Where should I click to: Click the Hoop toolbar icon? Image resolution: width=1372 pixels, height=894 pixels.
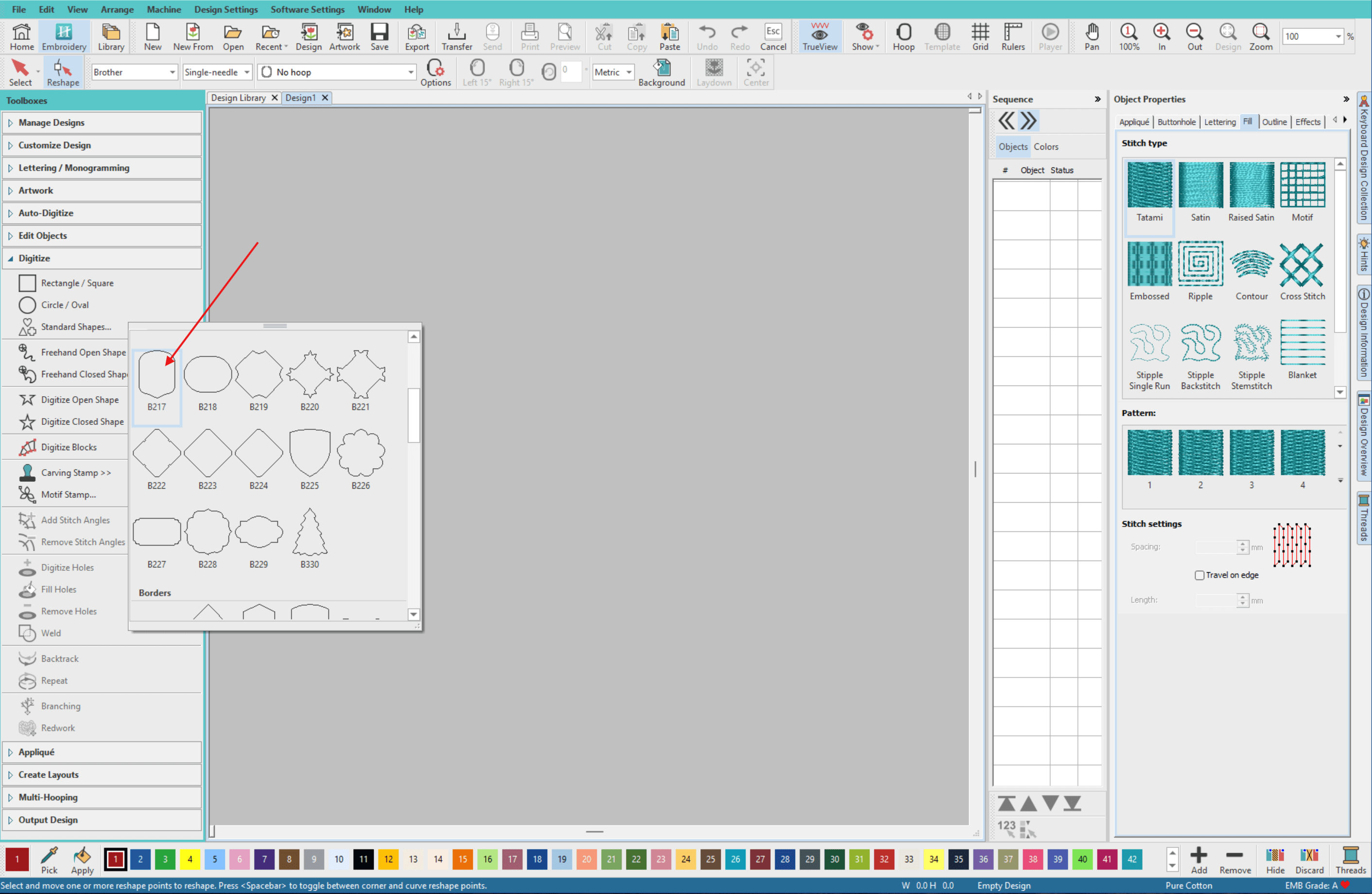coord(903,37)
